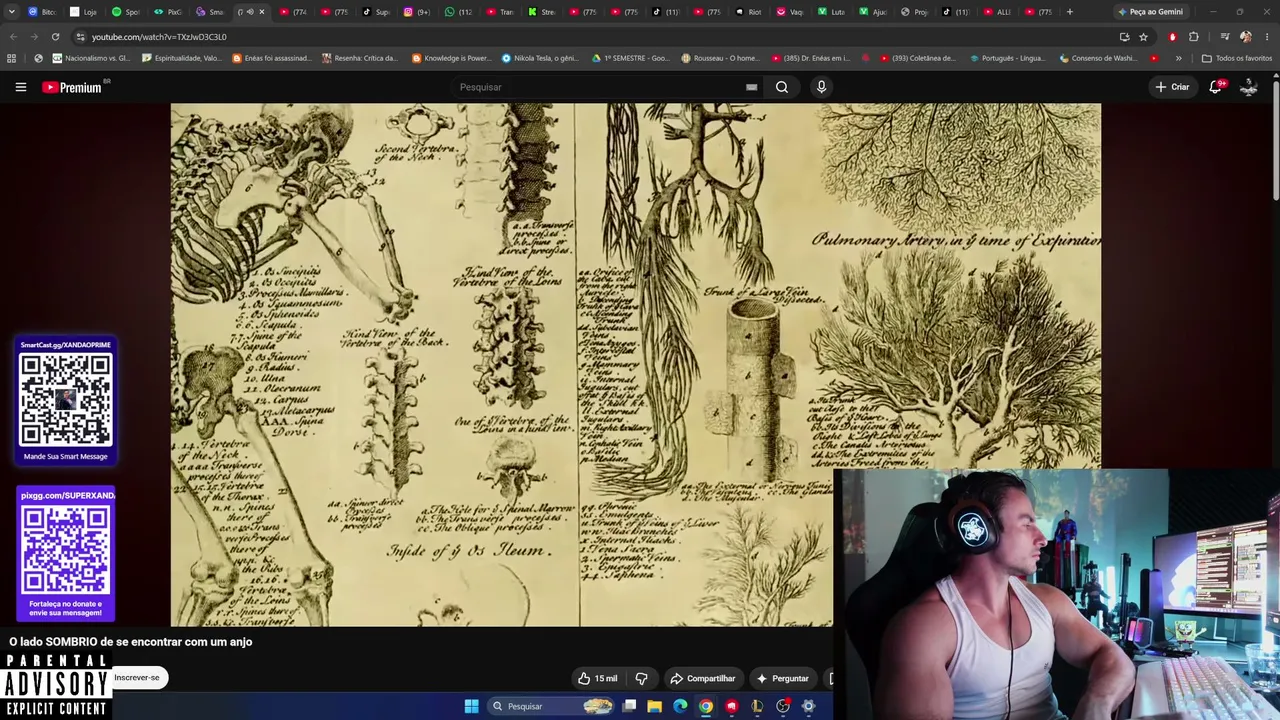Open the Chrome profile avatar
This screenshot has width=1280, height=720.
point(1246,37)
